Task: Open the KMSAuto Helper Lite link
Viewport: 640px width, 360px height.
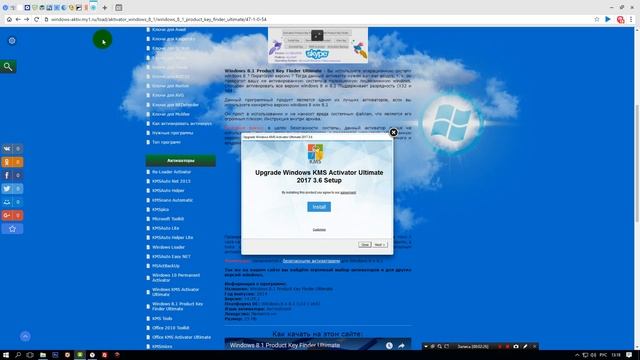Action: coord(173,238)
